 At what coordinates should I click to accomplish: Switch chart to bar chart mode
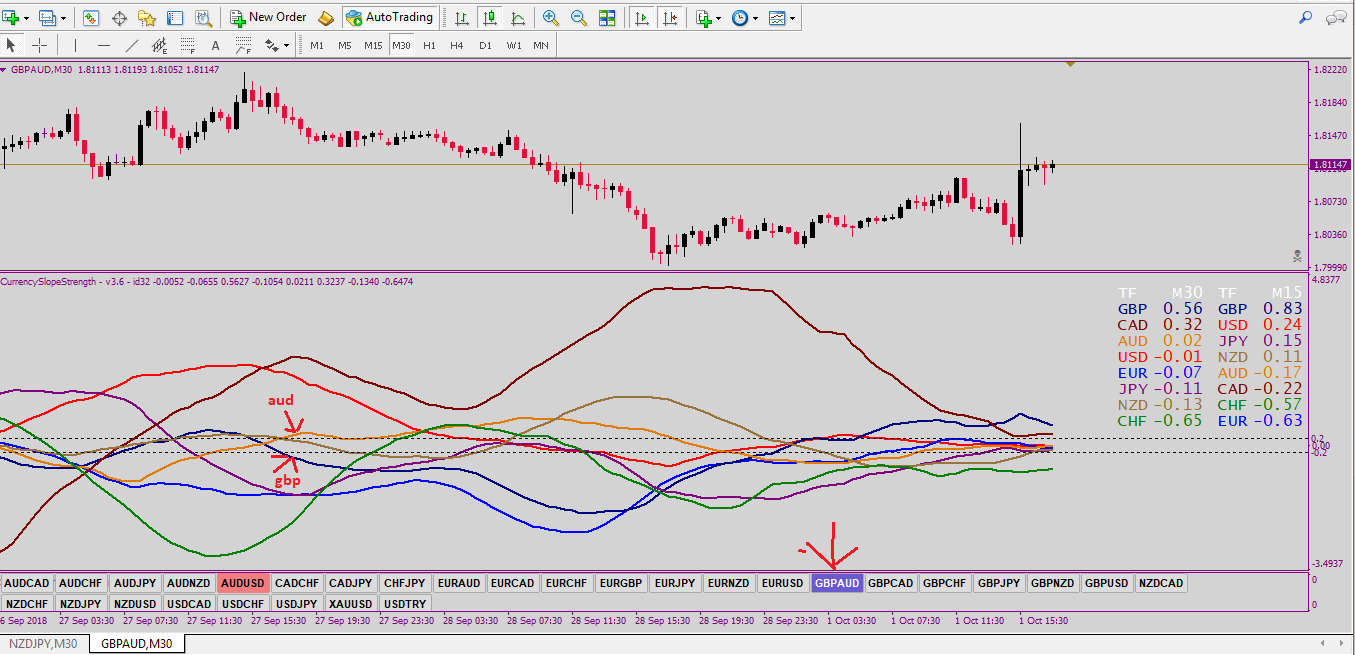coord(461,17)
